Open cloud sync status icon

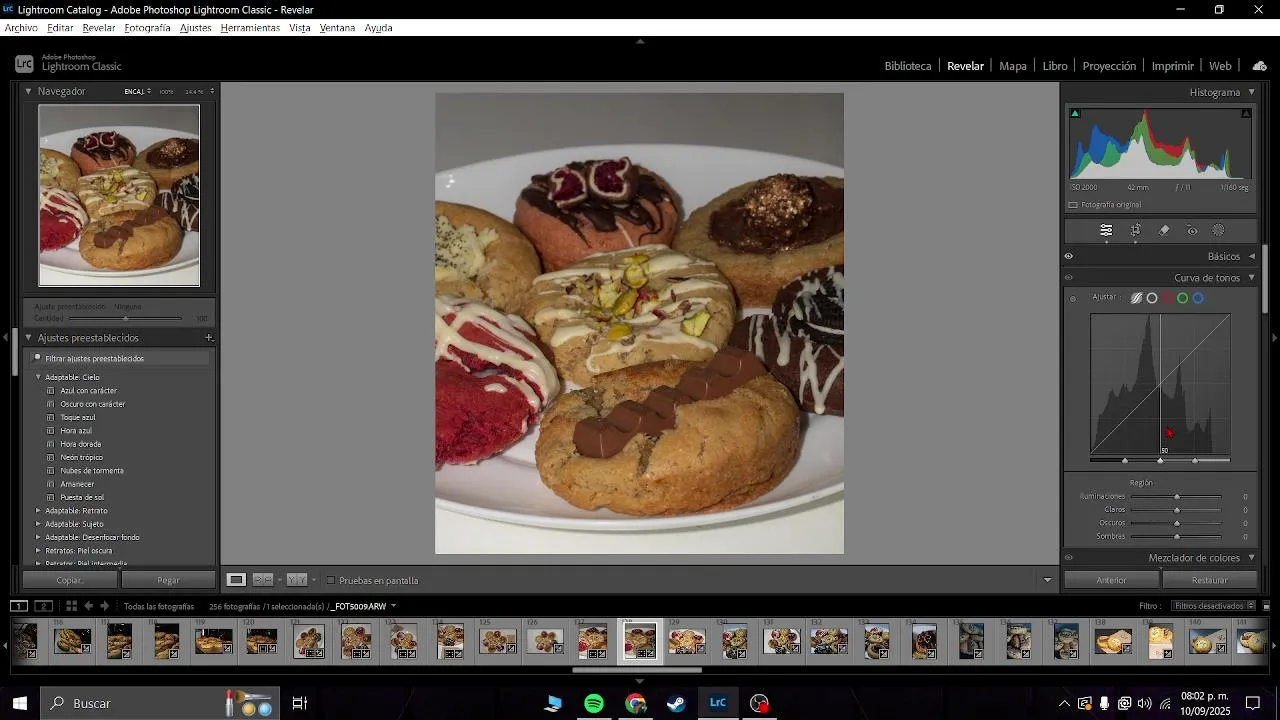[1260, 66]
